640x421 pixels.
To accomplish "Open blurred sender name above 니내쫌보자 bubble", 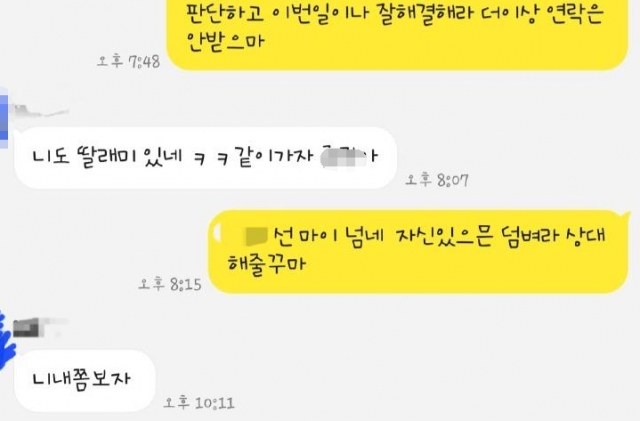I will point(39,327).
